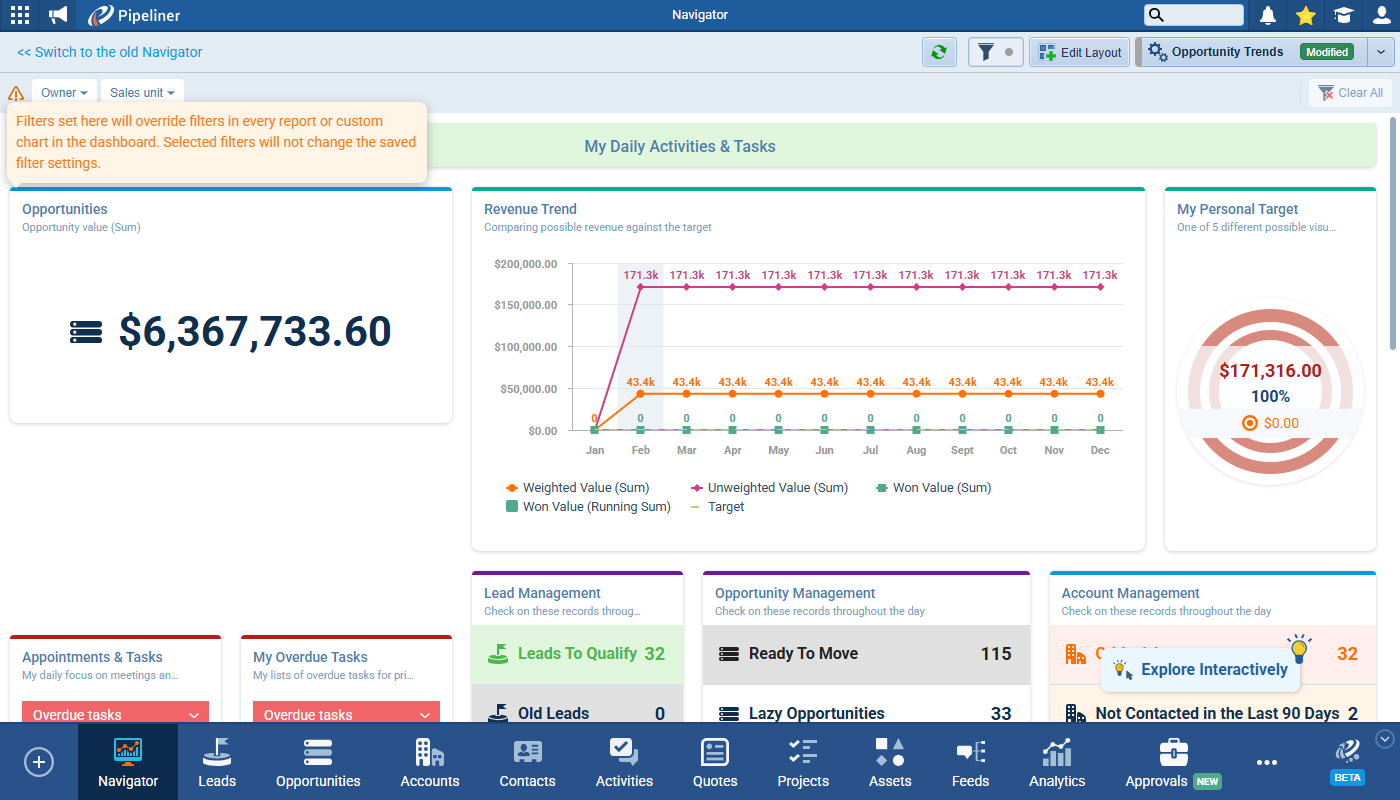This screenshot has width=1400, height=800.
Task: Open the user profile icon
Action: [1381, 15]
